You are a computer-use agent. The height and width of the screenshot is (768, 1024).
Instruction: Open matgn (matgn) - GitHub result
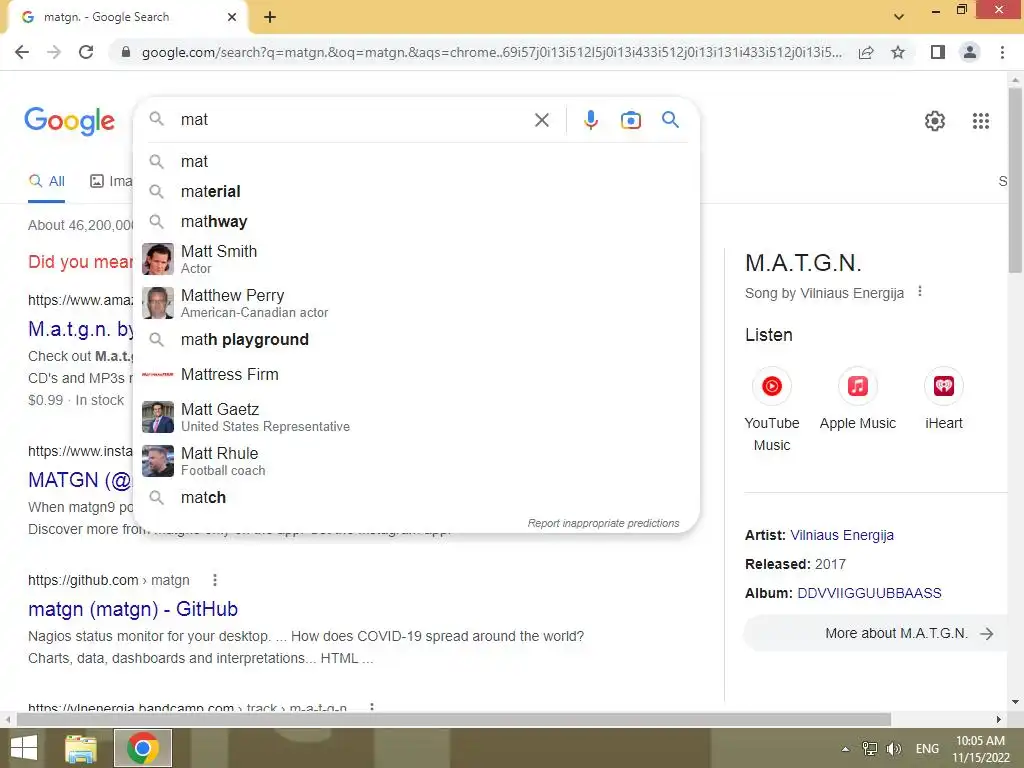[133, 609]
